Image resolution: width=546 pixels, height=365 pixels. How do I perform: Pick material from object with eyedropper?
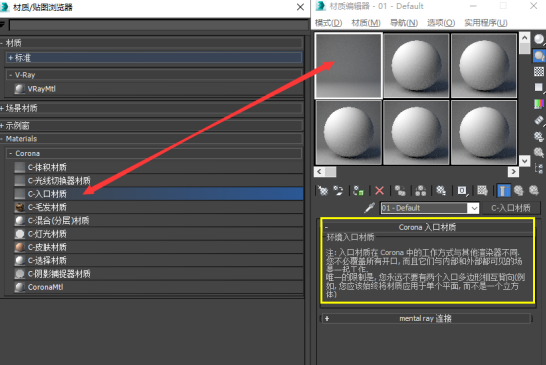369,208
